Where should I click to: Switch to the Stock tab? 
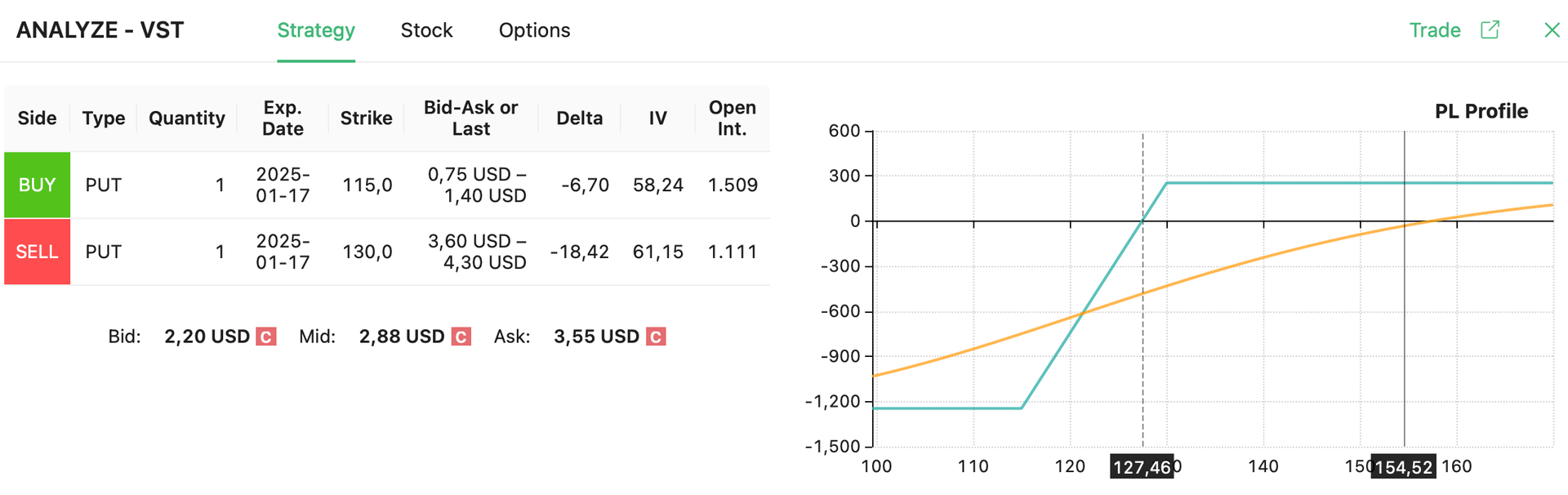click(426, 30)
